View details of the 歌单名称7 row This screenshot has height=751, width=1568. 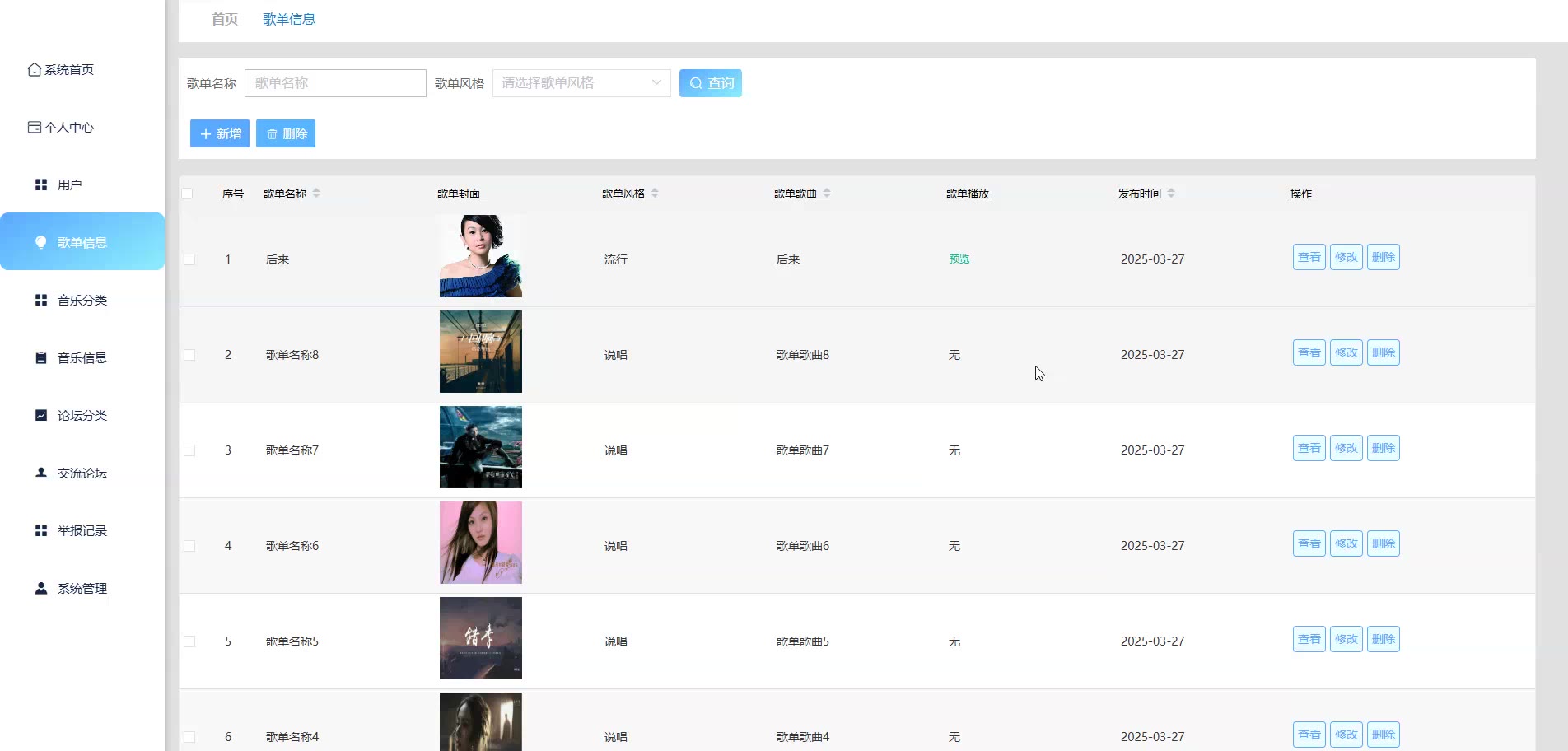(x=1309, y=448)
